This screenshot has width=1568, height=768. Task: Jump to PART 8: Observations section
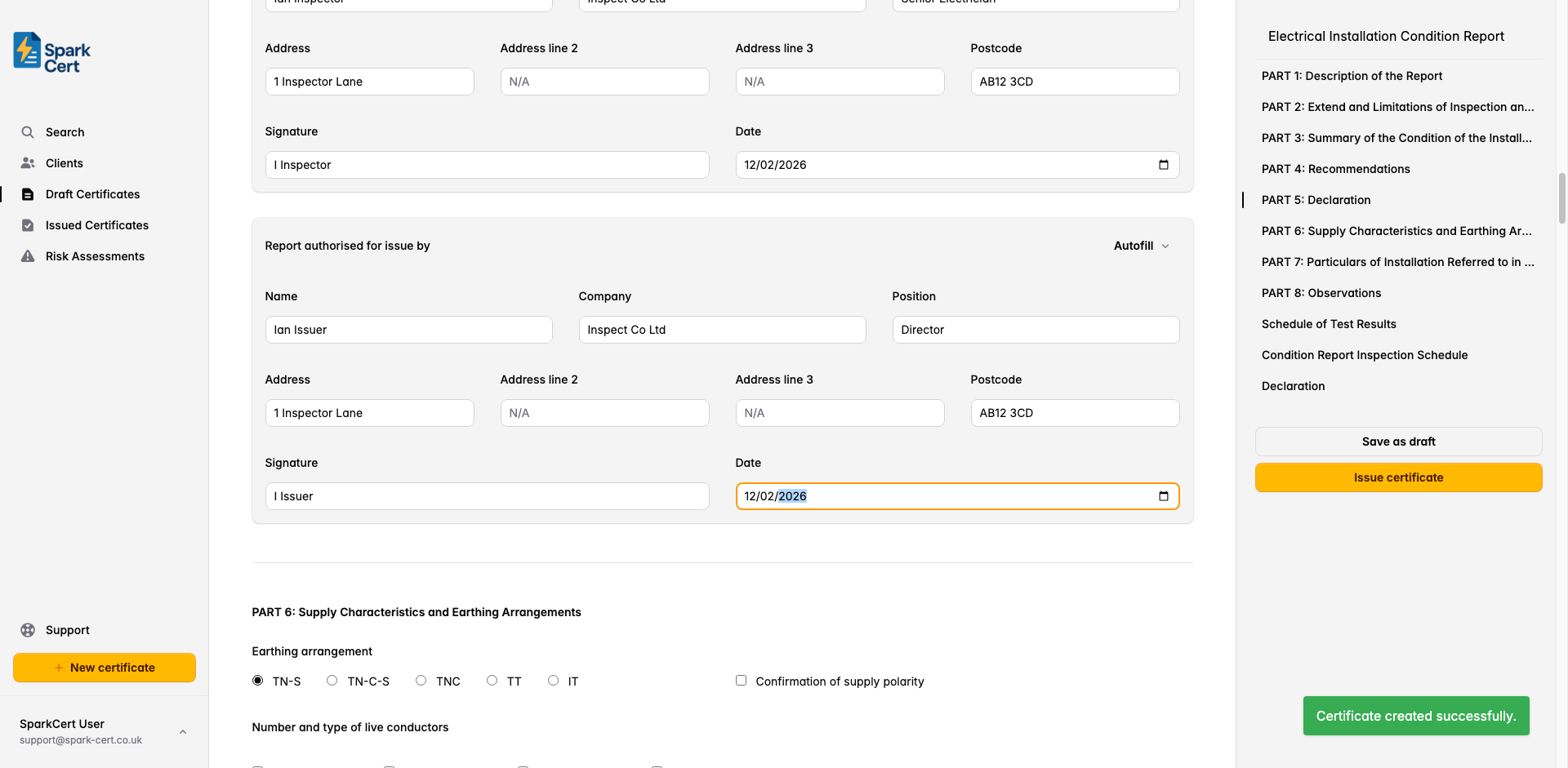(x=1321, y=292)
